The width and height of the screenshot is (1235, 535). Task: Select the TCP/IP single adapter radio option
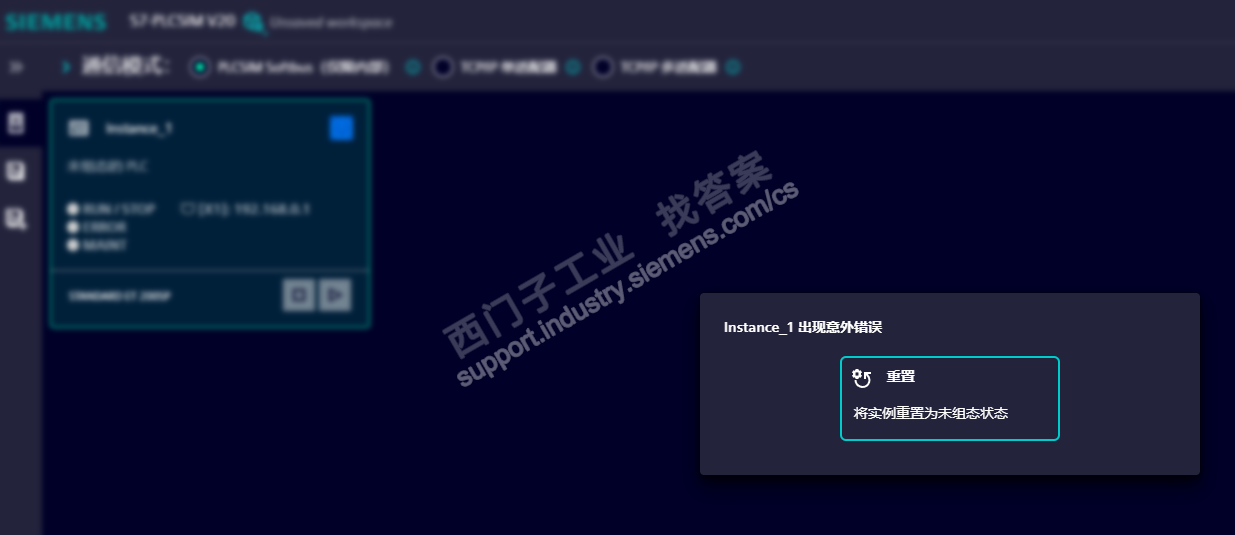click(x=443, y=67)
